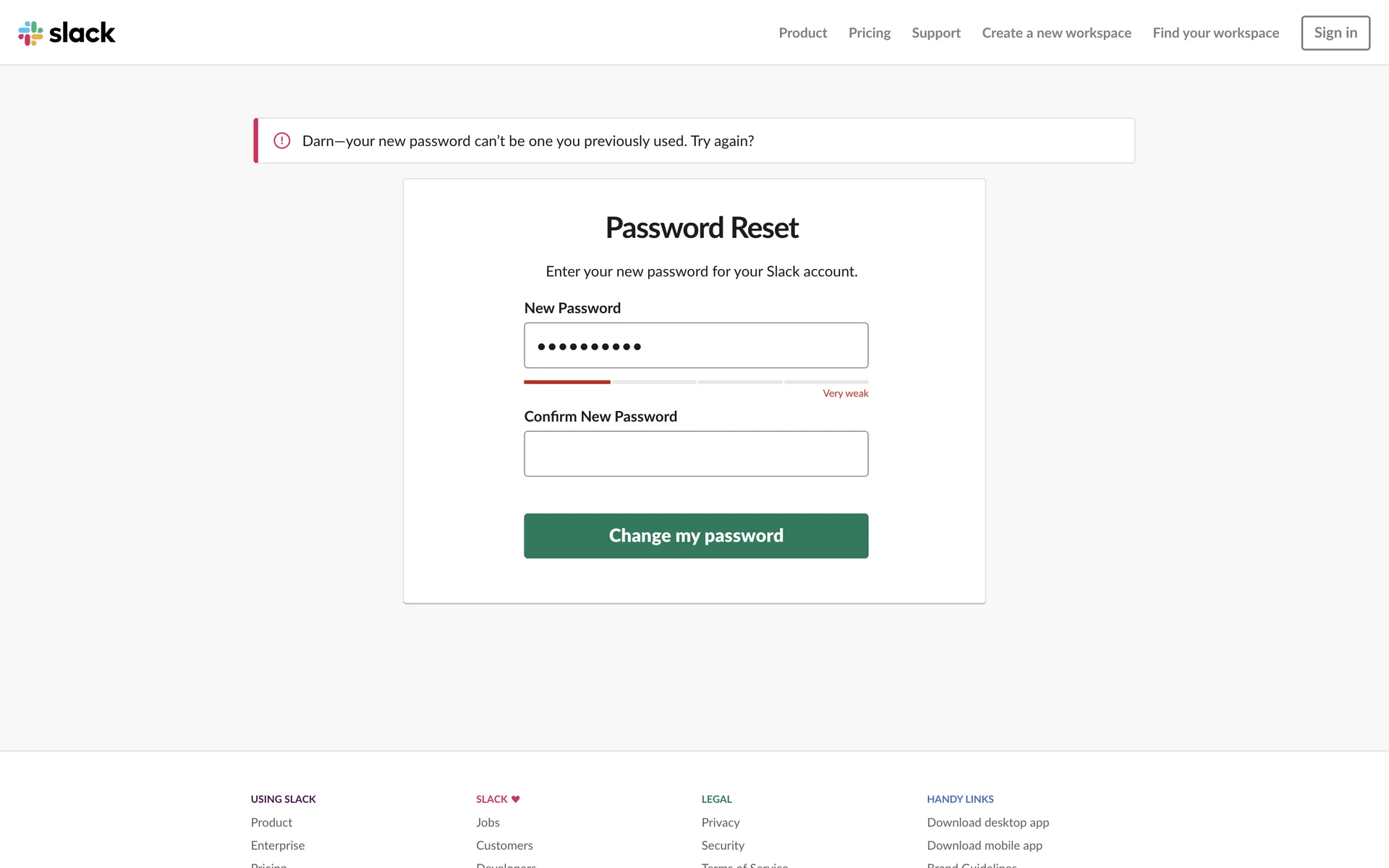This screenshot has height=868, width=1389.
Task: Click Download desktop app link
Action: 987,822
